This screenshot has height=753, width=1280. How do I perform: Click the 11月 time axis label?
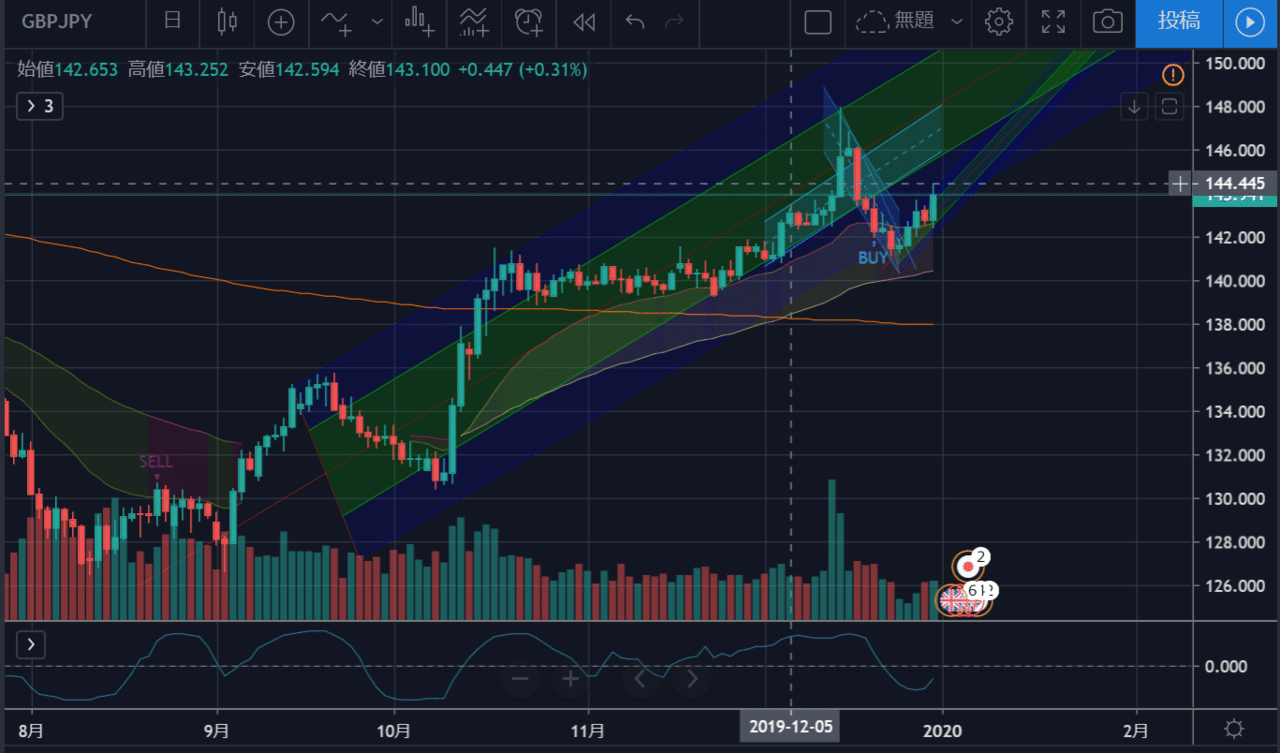588,730
